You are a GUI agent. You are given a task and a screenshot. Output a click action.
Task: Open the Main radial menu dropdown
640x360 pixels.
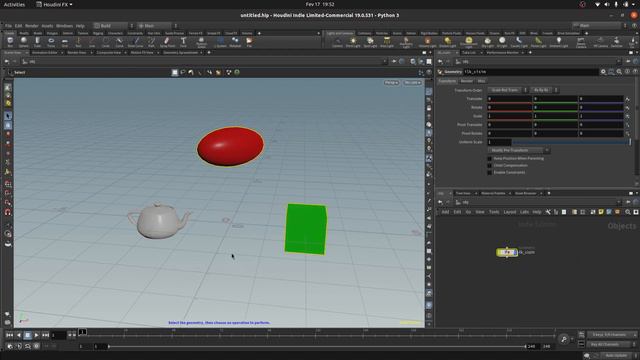[x=157, y=26]
